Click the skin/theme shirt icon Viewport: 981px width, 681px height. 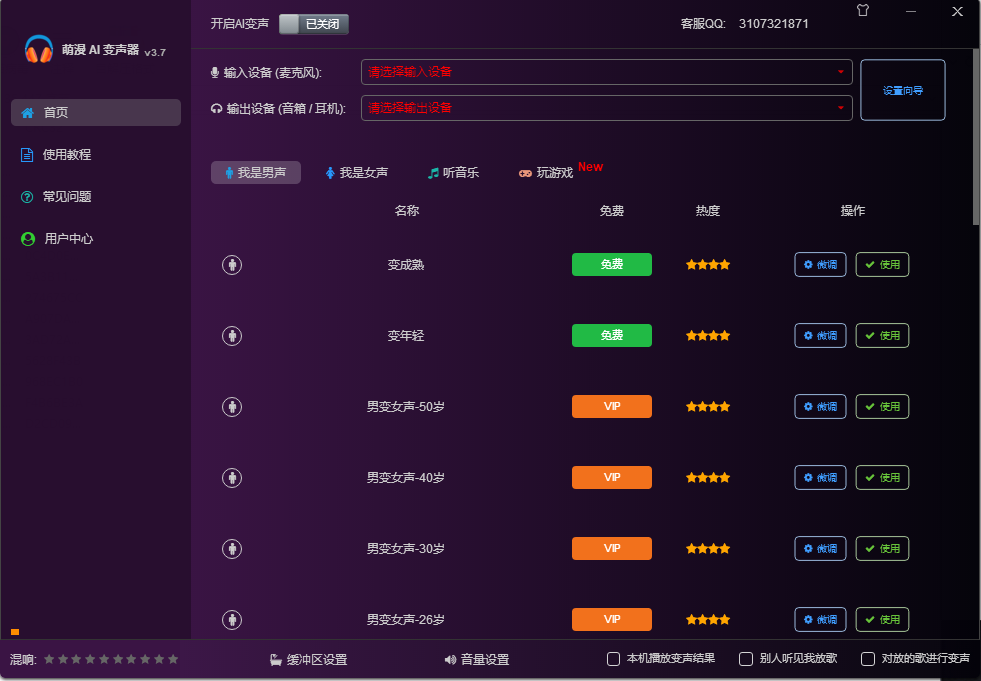click(x=863, y=11)
